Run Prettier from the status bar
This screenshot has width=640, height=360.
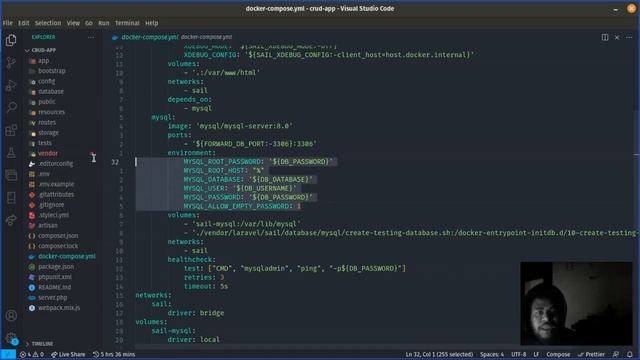591,354
